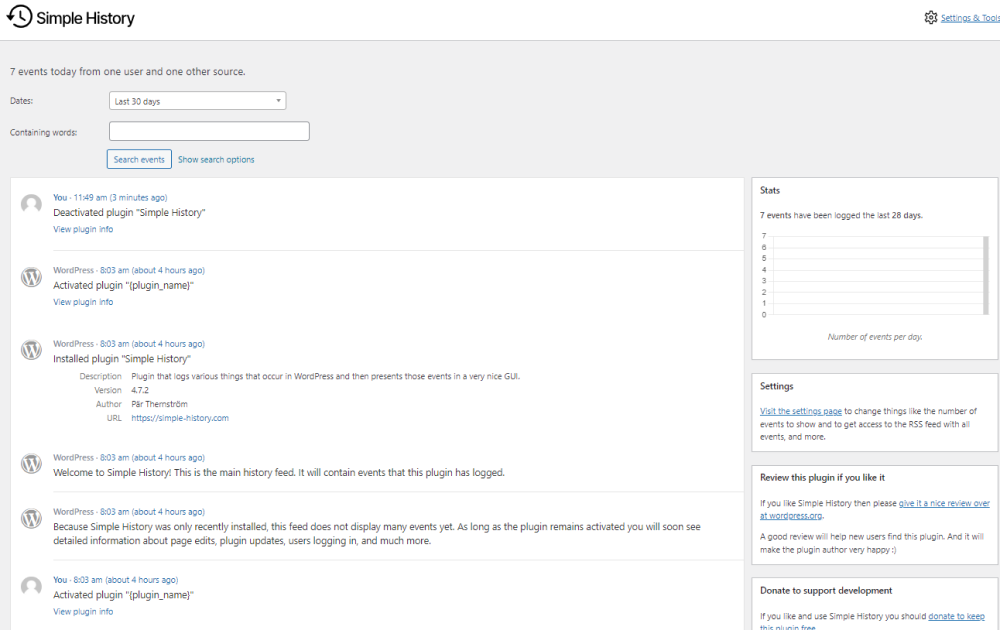1000x631 pixels.
Task: Click 'Donate to support development' heading
Action: [x=826, y=590]
